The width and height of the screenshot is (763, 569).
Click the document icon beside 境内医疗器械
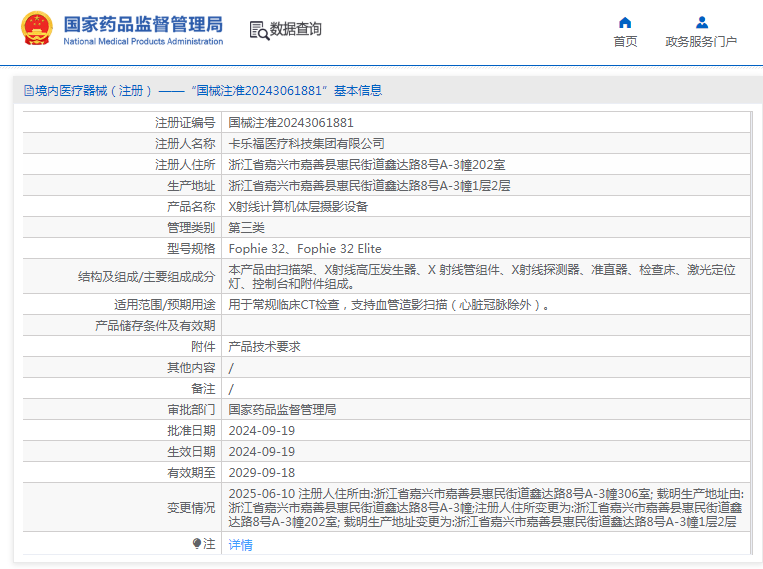pos(29,91)
